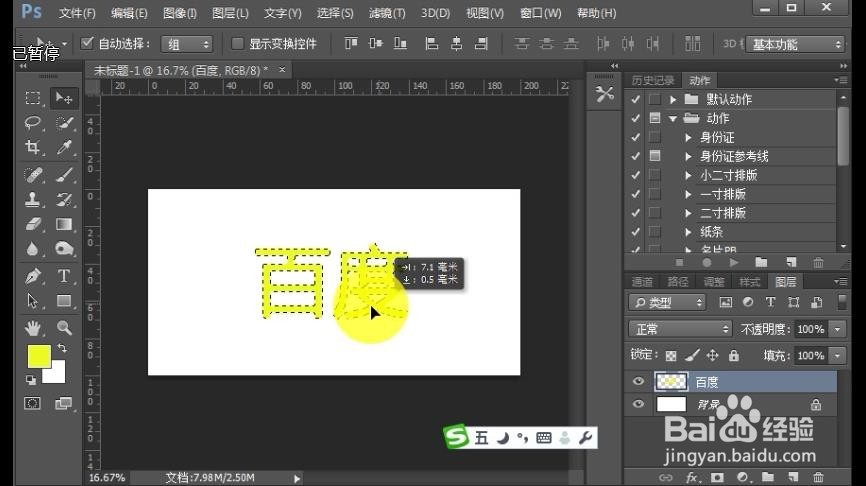Click the white background color swatch
This screenshot has width=866, height=486.
click(x=59, y=376)
